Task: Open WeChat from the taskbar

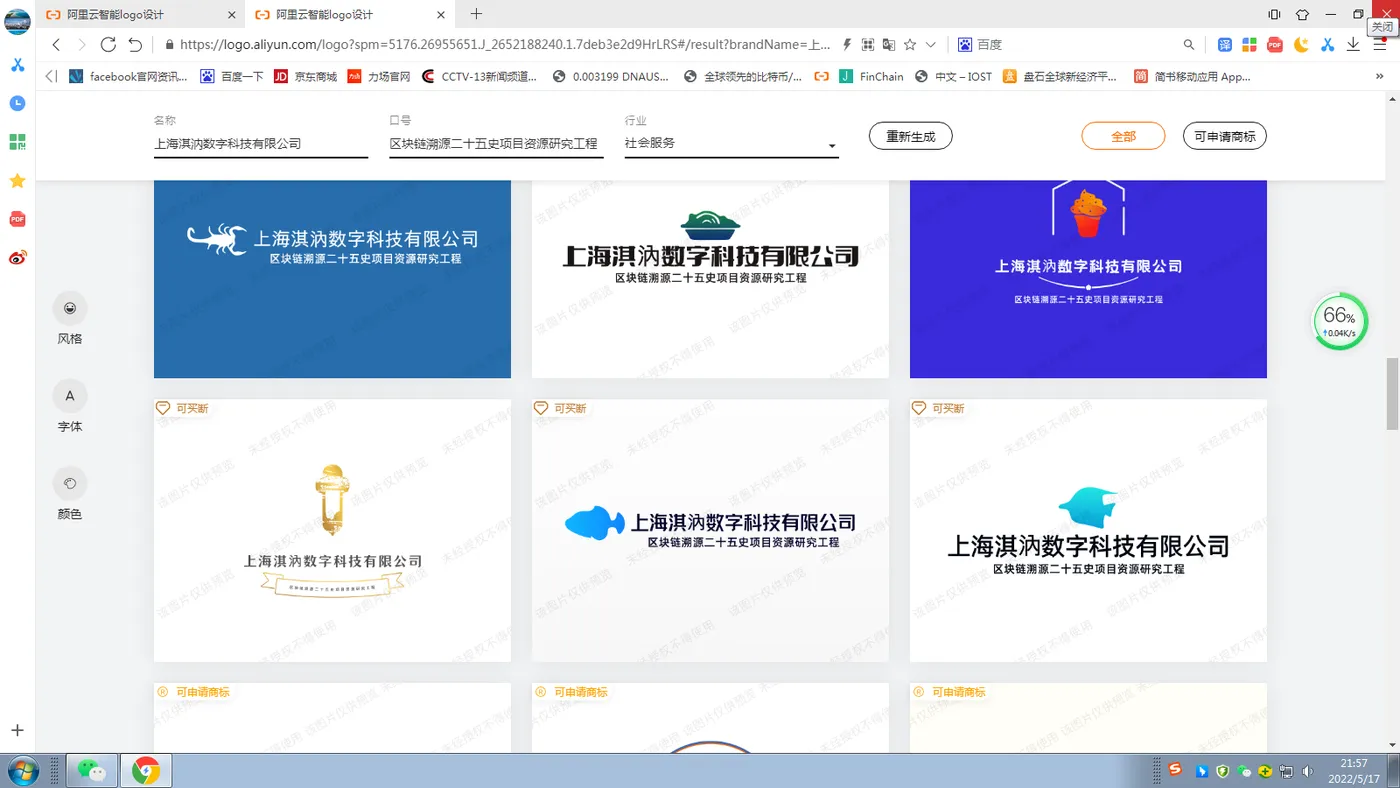Action: pos(91,770)
